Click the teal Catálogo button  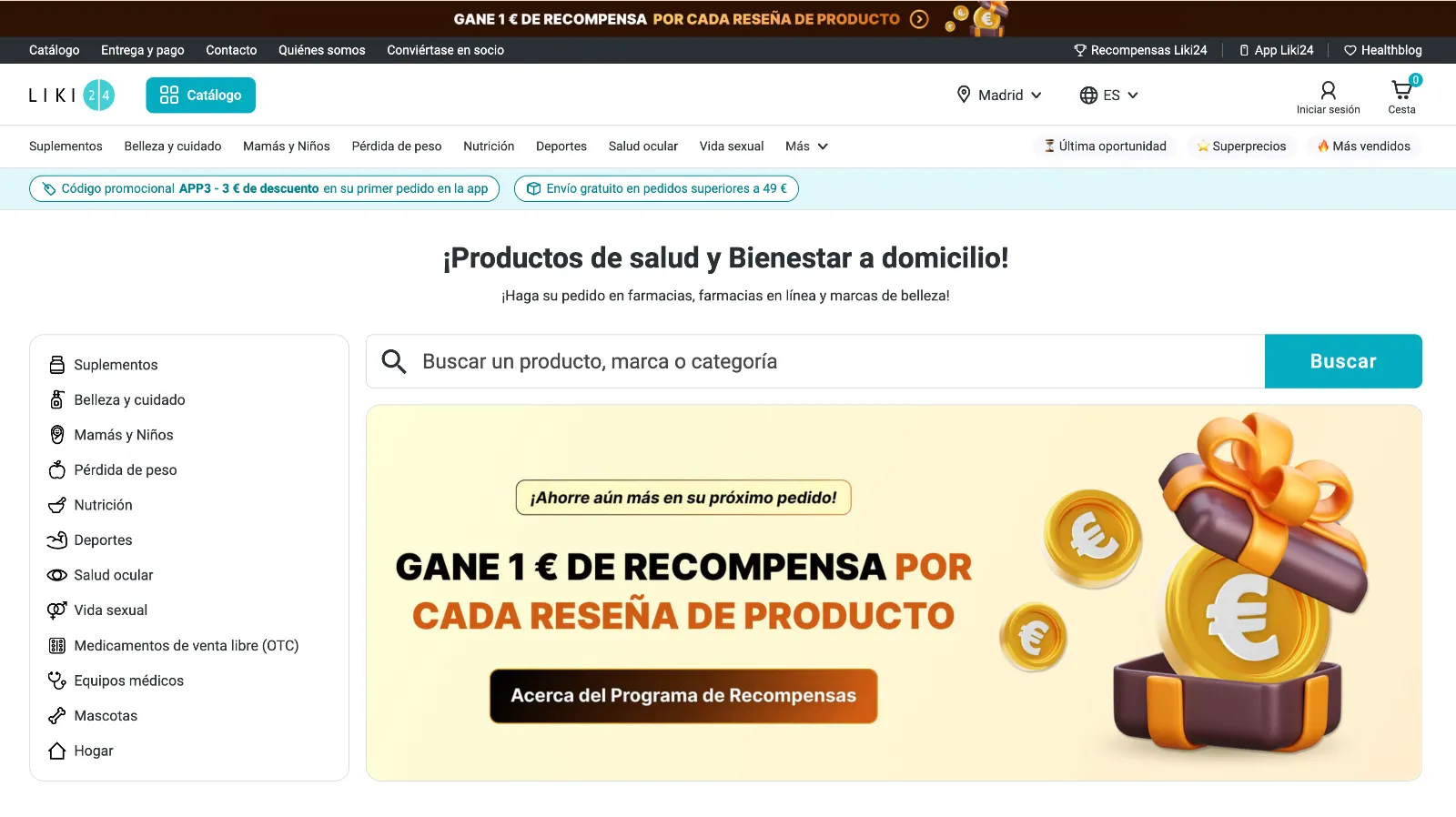click(200, 95)
